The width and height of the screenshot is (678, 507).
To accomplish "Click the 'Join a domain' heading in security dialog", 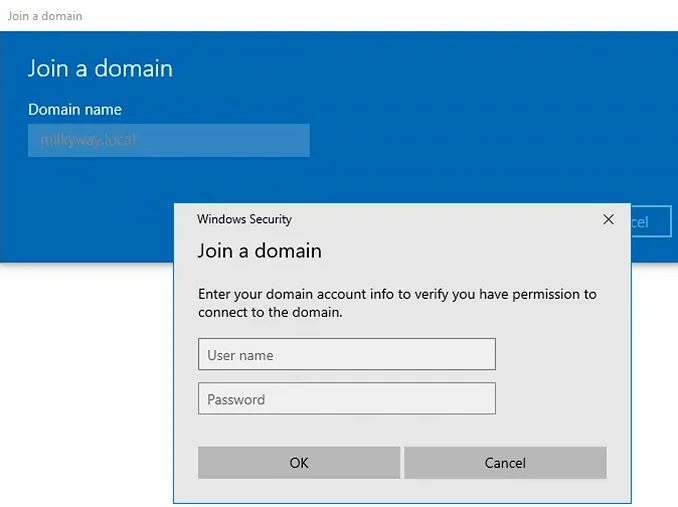I will [x=259, y=251].
